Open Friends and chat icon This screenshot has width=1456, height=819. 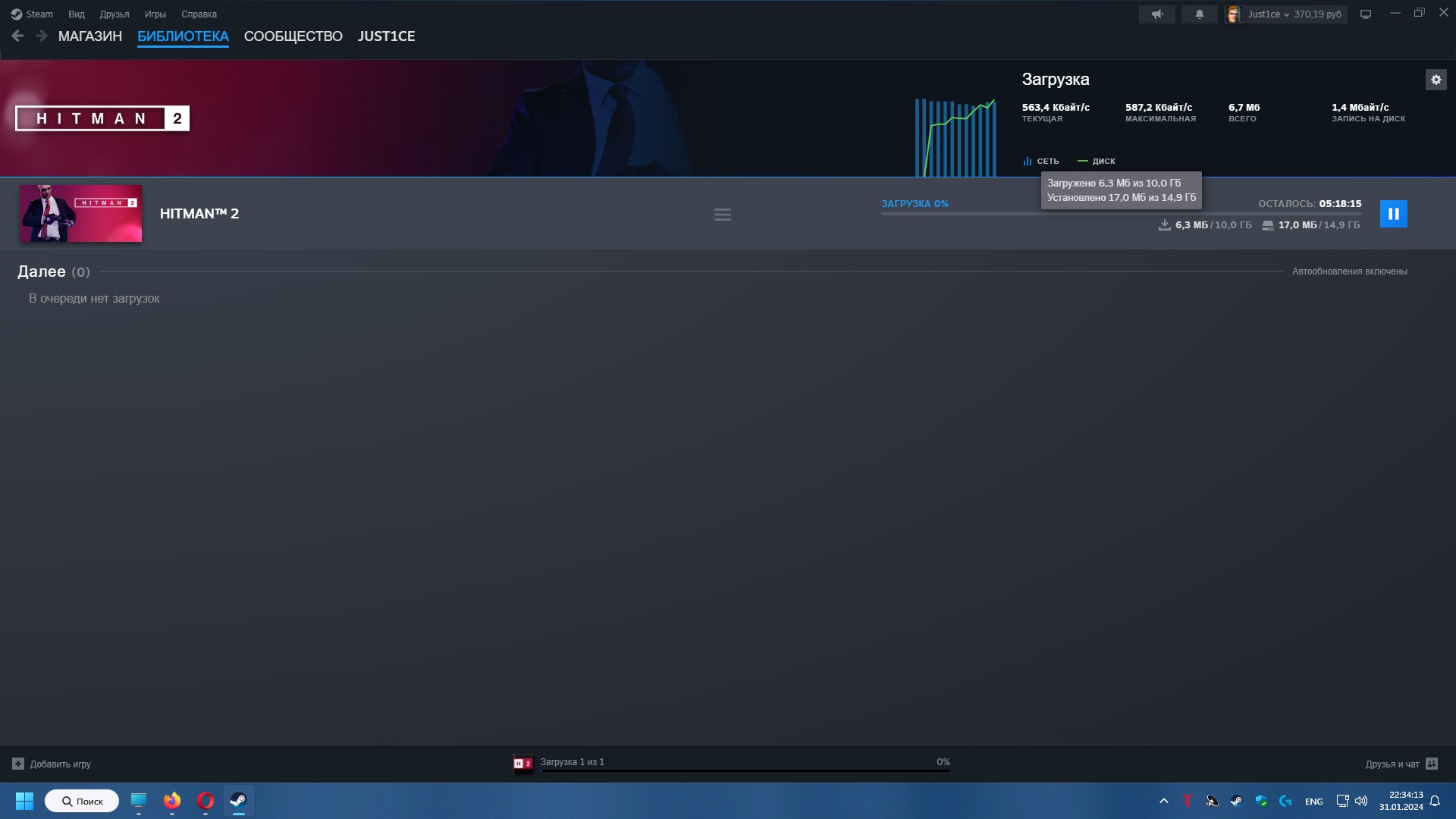point(1432,764)
